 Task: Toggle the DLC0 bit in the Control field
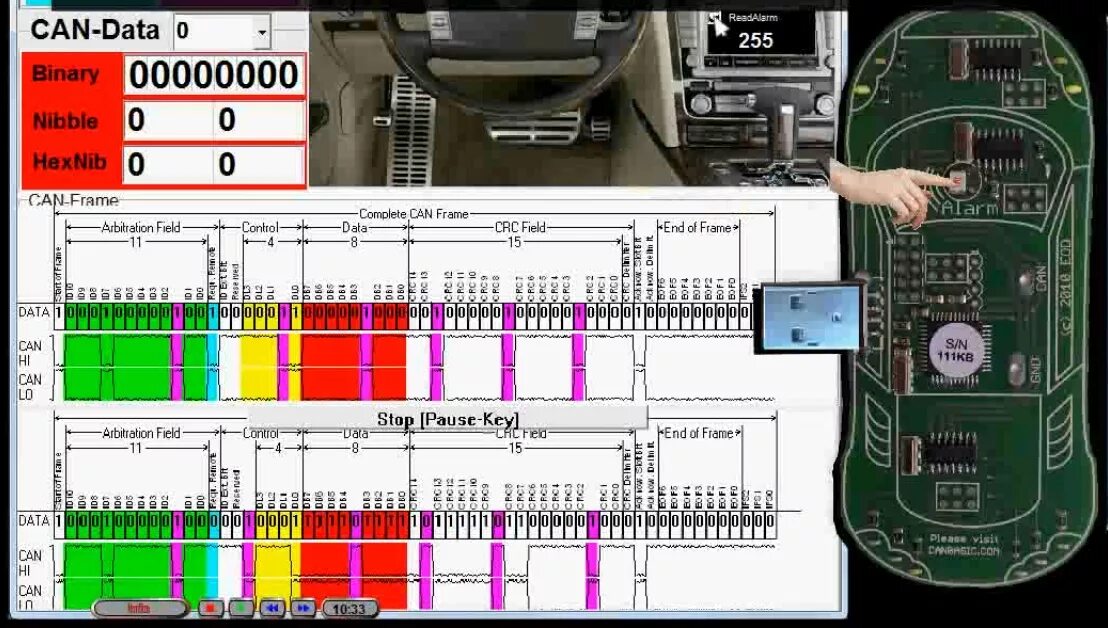tap(295, 311)
